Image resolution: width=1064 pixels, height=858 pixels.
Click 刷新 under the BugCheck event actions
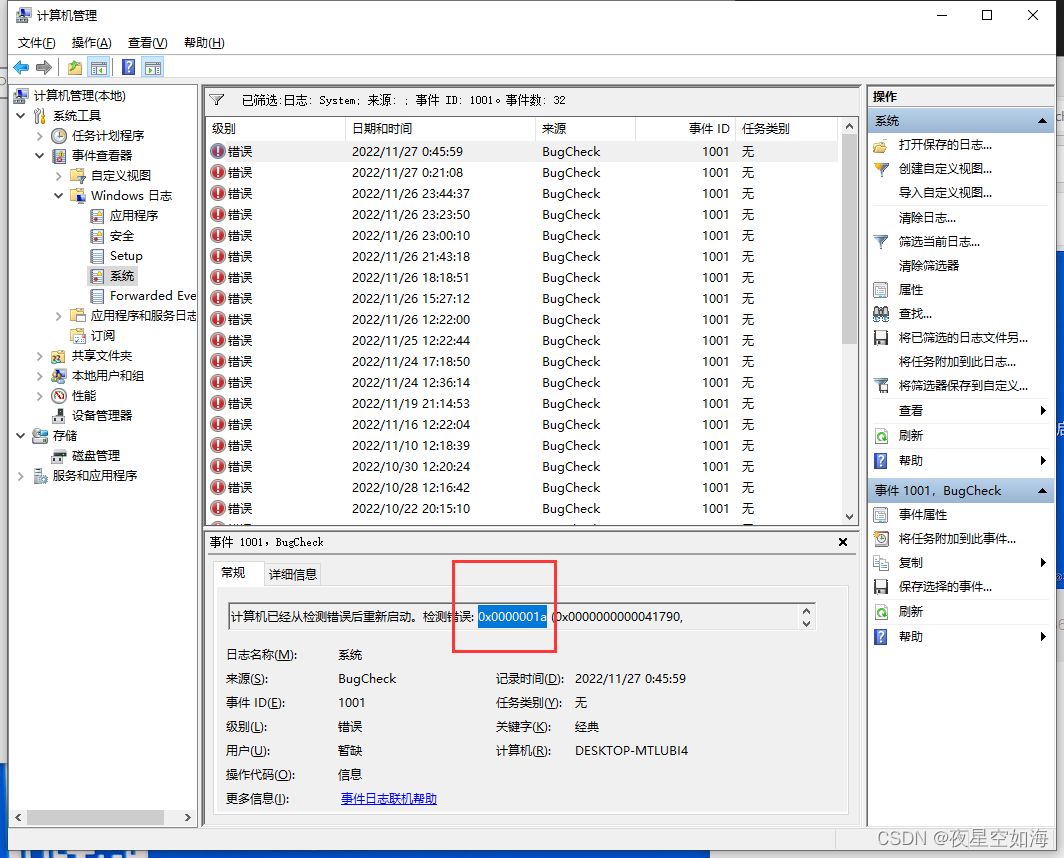911,612
